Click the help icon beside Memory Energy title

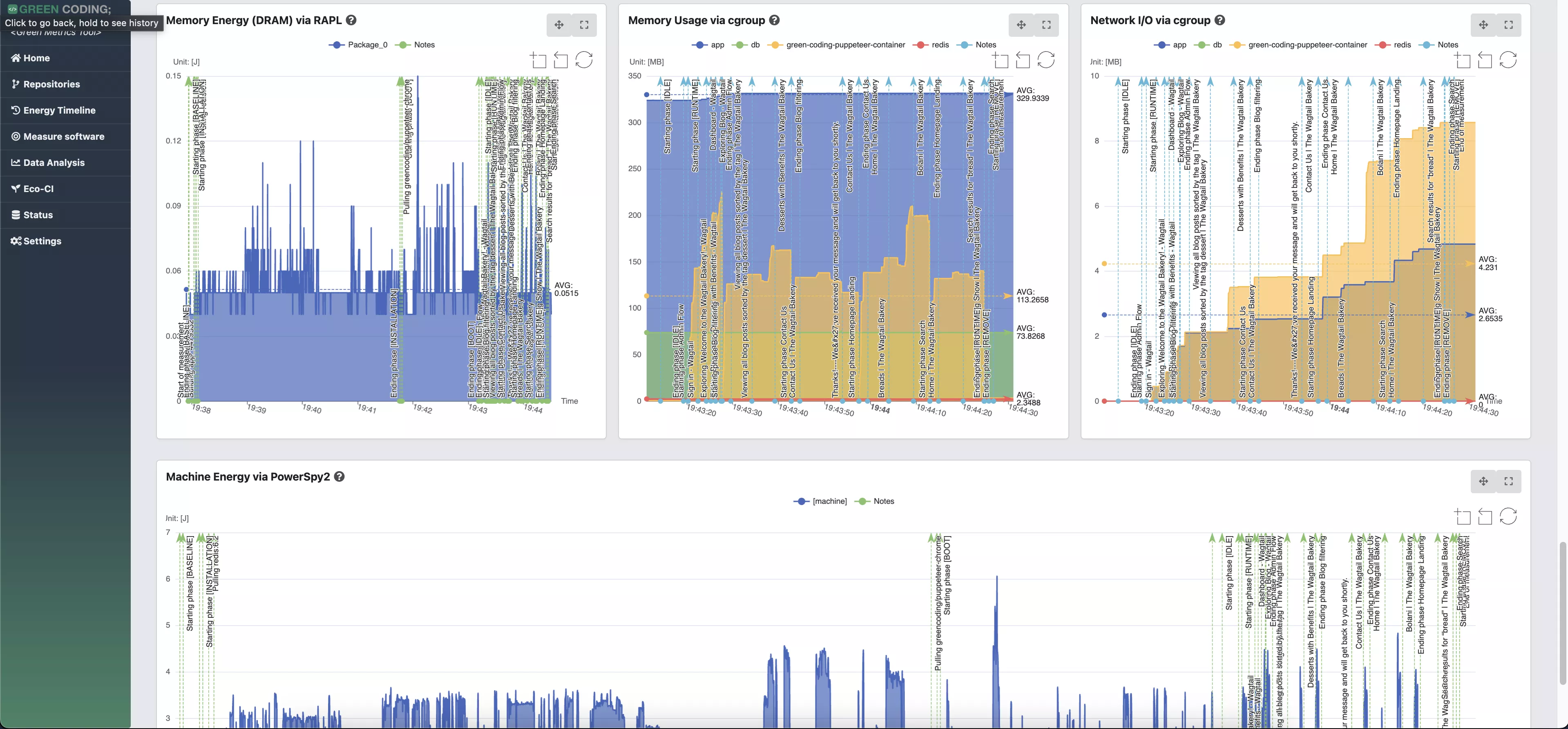coord(351,20)
